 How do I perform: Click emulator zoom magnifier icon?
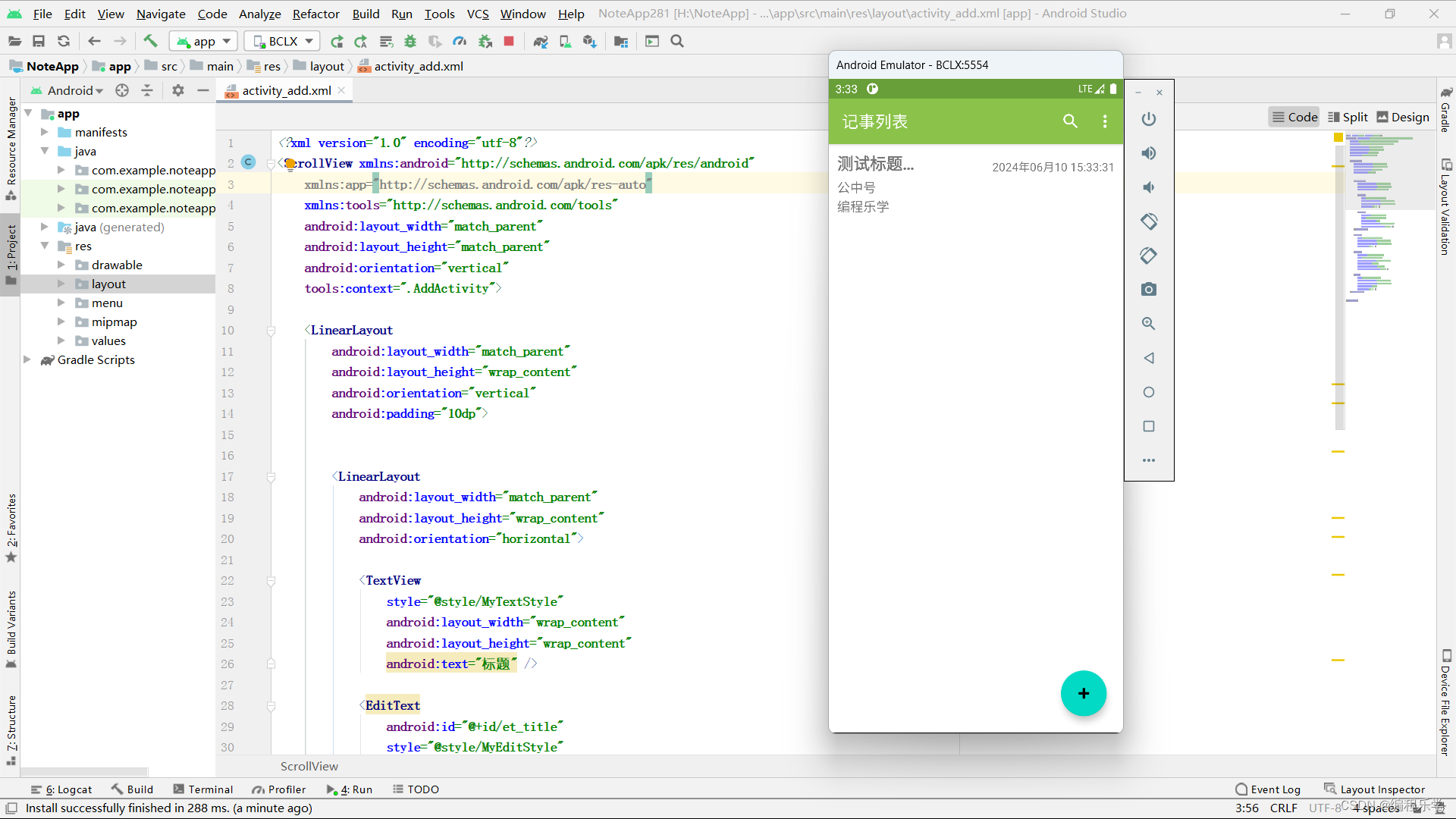(x=1149, y=324)
